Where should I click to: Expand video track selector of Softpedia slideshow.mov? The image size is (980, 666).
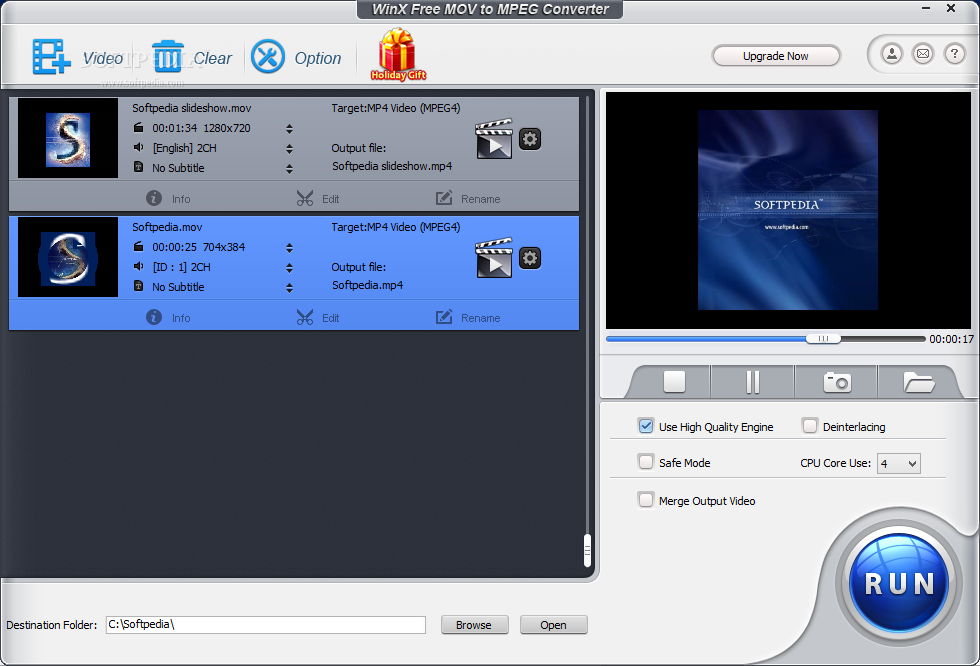(x=289, y=129)
